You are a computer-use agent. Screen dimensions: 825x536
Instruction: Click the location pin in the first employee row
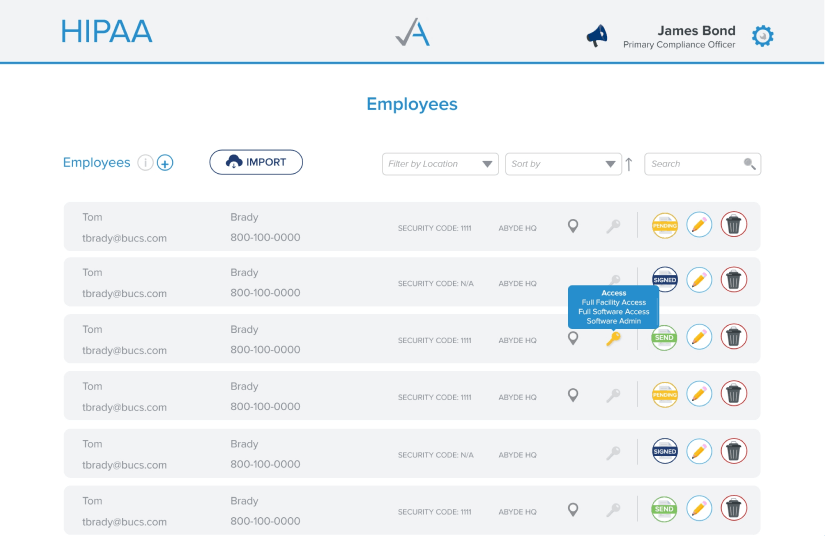573,226
